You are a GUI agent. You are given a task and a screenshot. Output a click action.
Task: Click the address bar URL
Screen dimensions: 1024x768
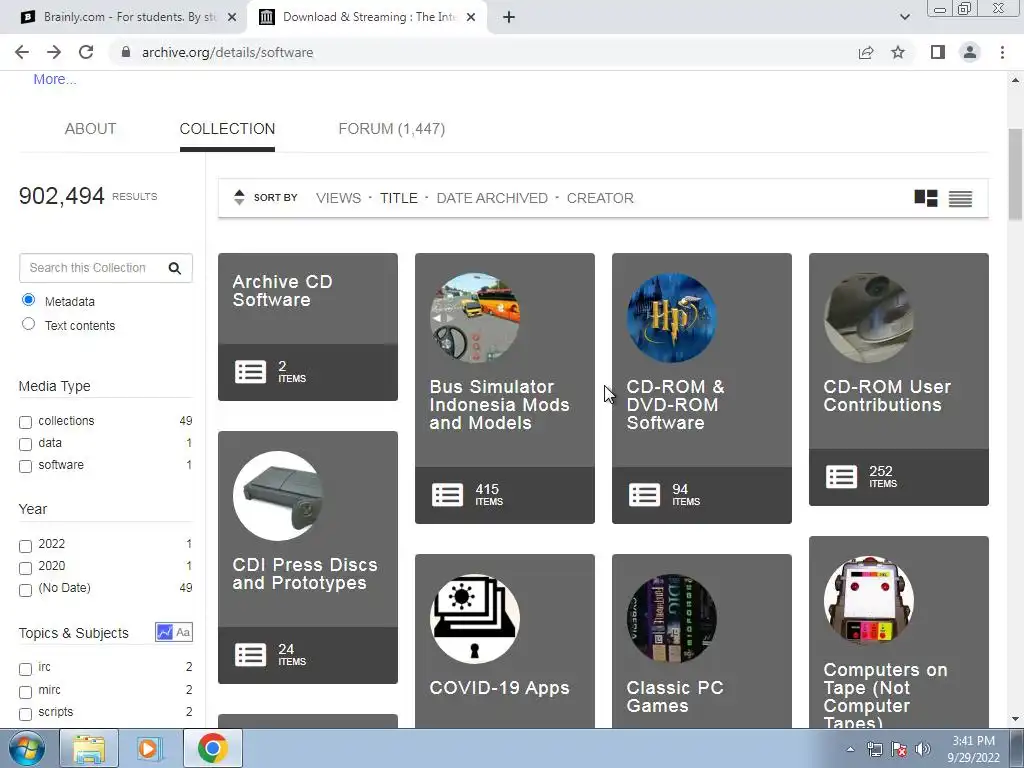pyautogui.click(x=227, y=52)
